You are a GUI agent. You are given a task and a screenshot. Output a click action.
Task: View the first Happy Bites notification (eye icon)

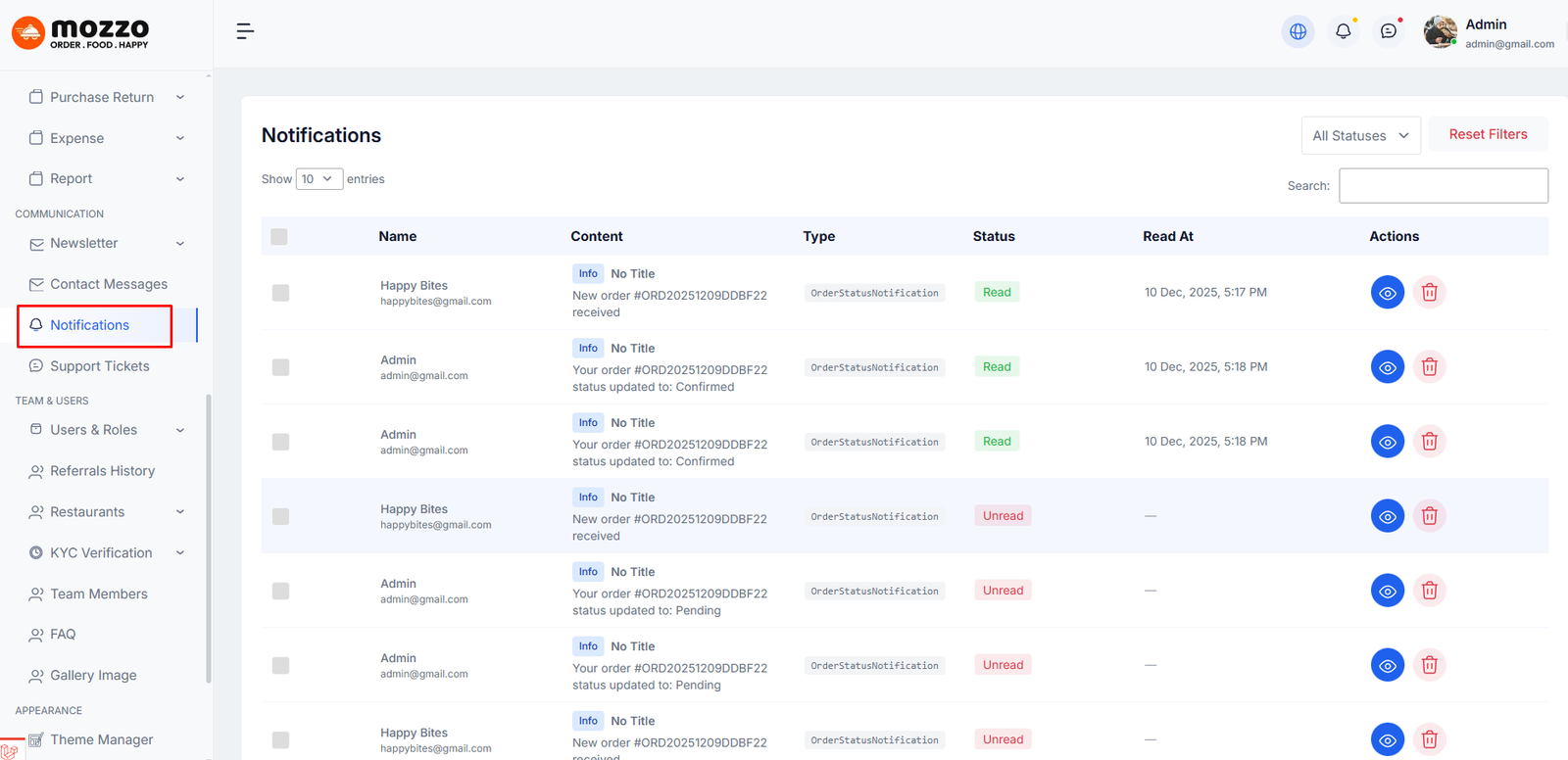click(1387, 293)
